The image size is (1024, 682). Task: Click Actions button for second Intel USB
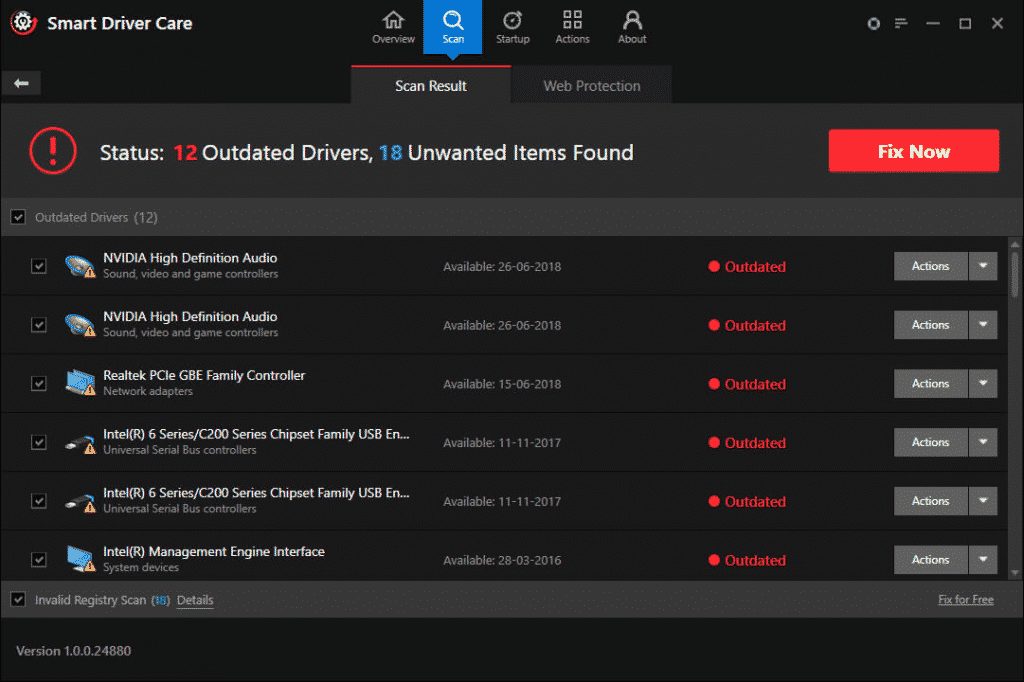(x=931, y=501)
